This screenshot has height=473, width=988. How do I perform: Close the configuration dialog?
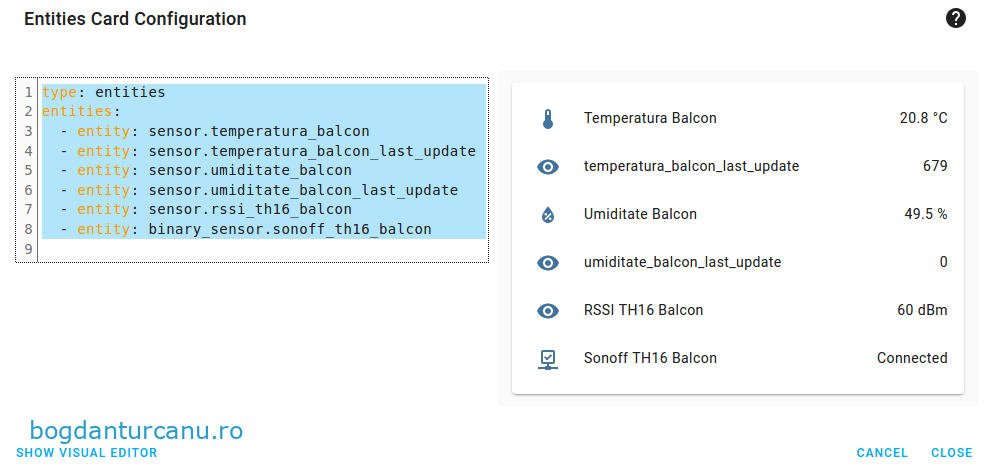951,453
